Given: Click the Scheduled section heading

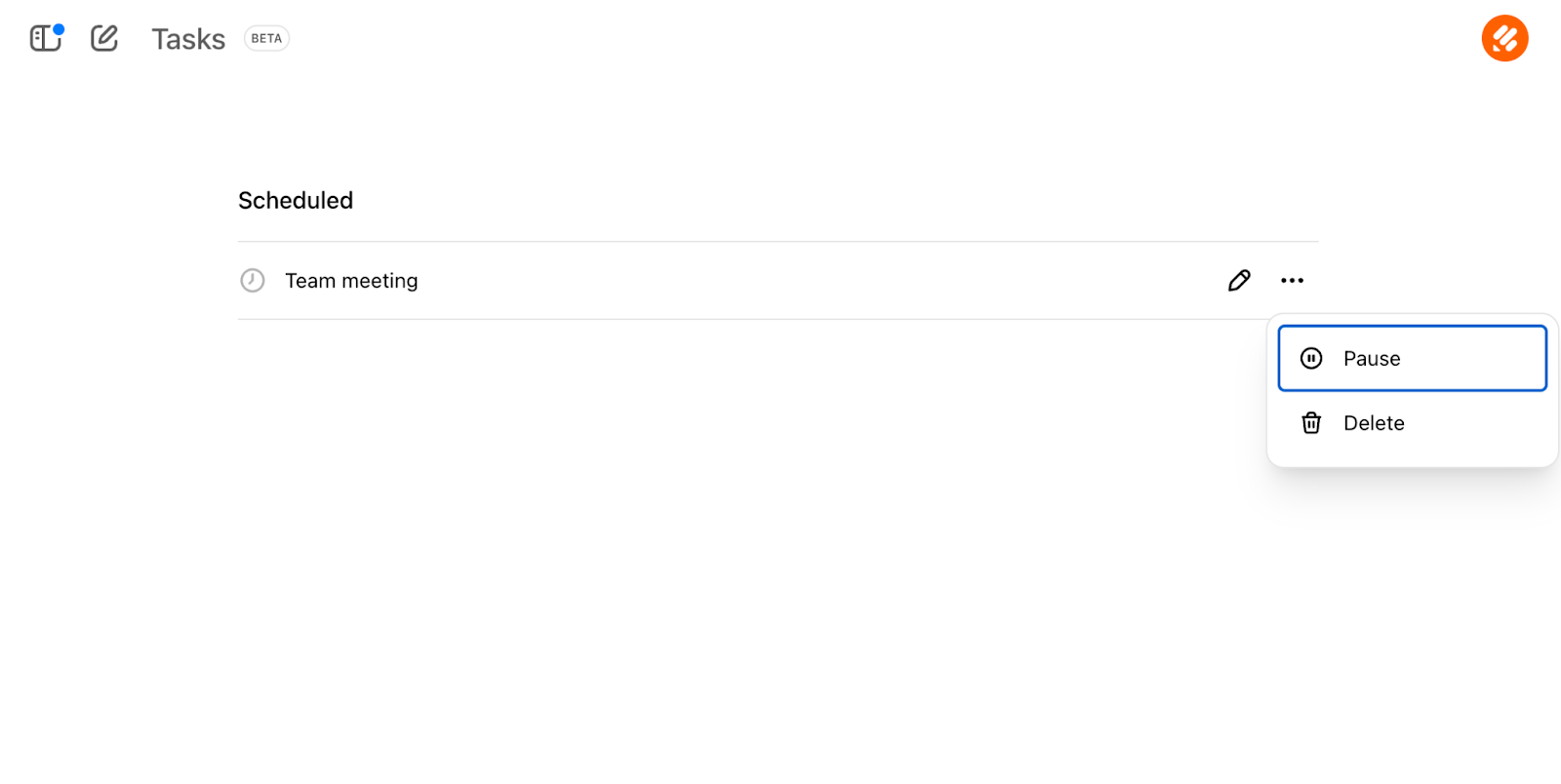Looking at the screenshot, I should tap(296, 201).
